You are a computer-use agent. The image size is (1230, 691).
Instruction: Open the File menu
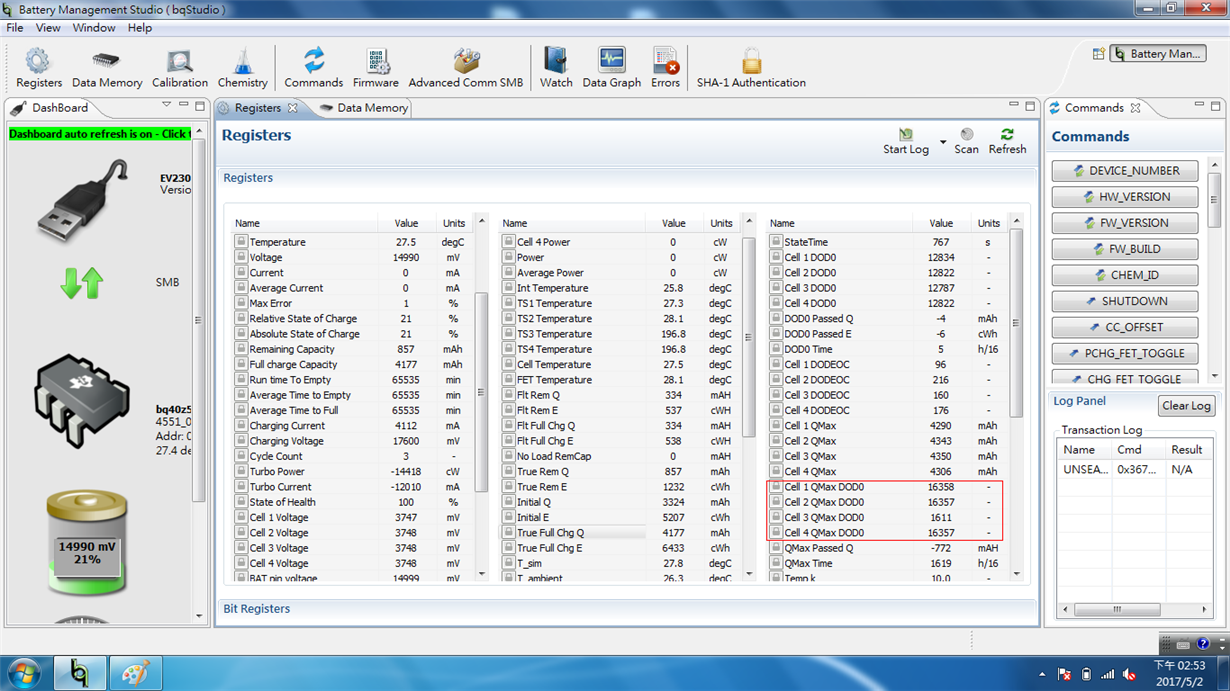[x=15, y=28]
